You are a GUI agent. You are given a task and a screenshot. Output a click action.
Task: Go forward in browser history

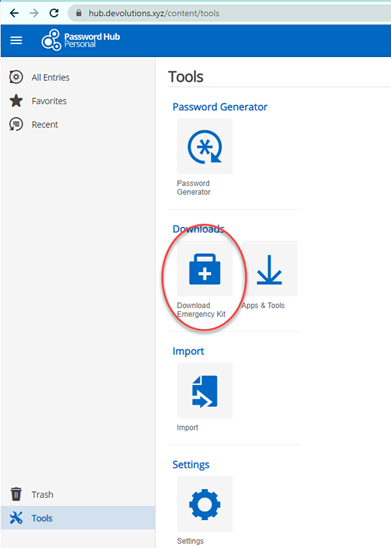click(x=34, y=13)
